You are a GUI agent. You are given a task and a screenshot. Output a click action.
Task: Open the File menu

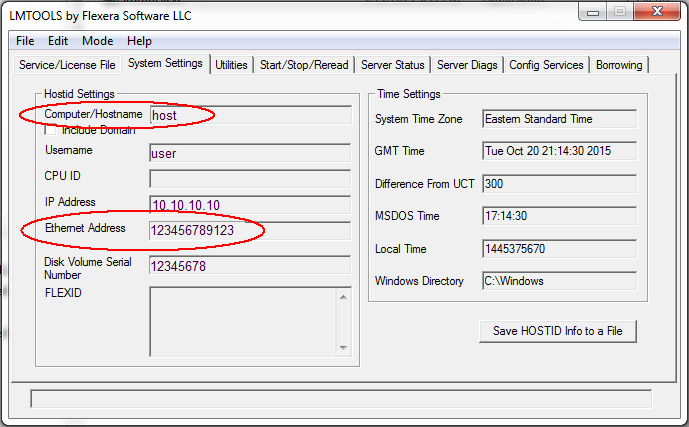25,41
